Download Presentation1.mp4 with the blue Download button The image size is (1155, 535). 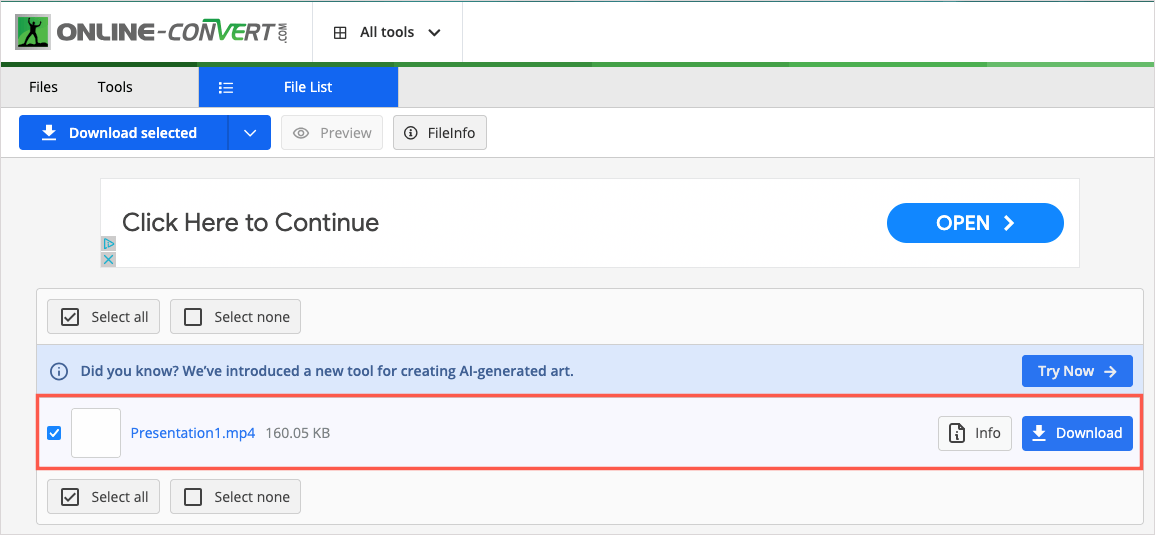coord(1077,433)
